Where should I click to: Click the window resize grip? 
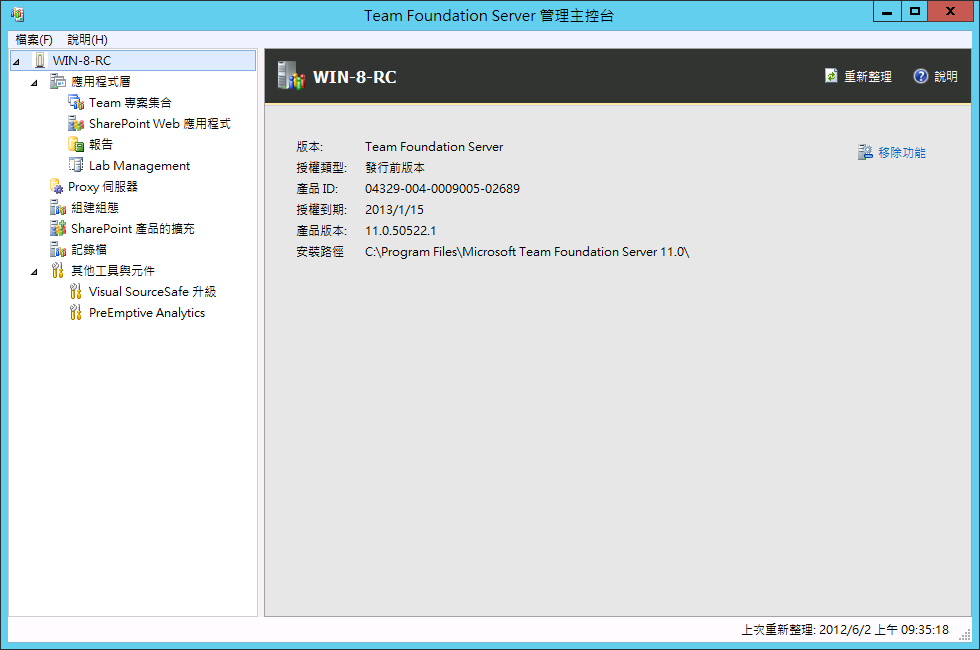[965, 635]
